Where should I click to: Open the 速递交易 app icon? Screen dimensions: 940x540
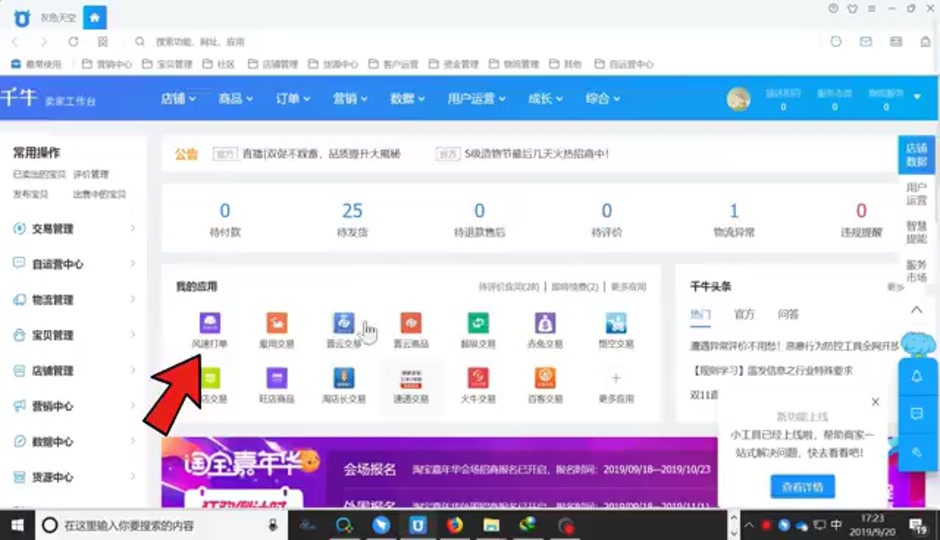[x=411, y=378]
